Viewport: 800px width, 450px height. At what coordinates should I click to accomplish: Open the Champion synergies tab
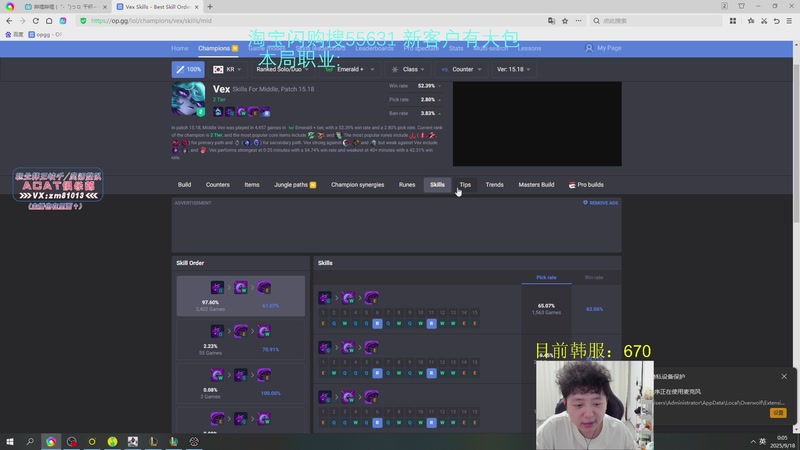357,185
